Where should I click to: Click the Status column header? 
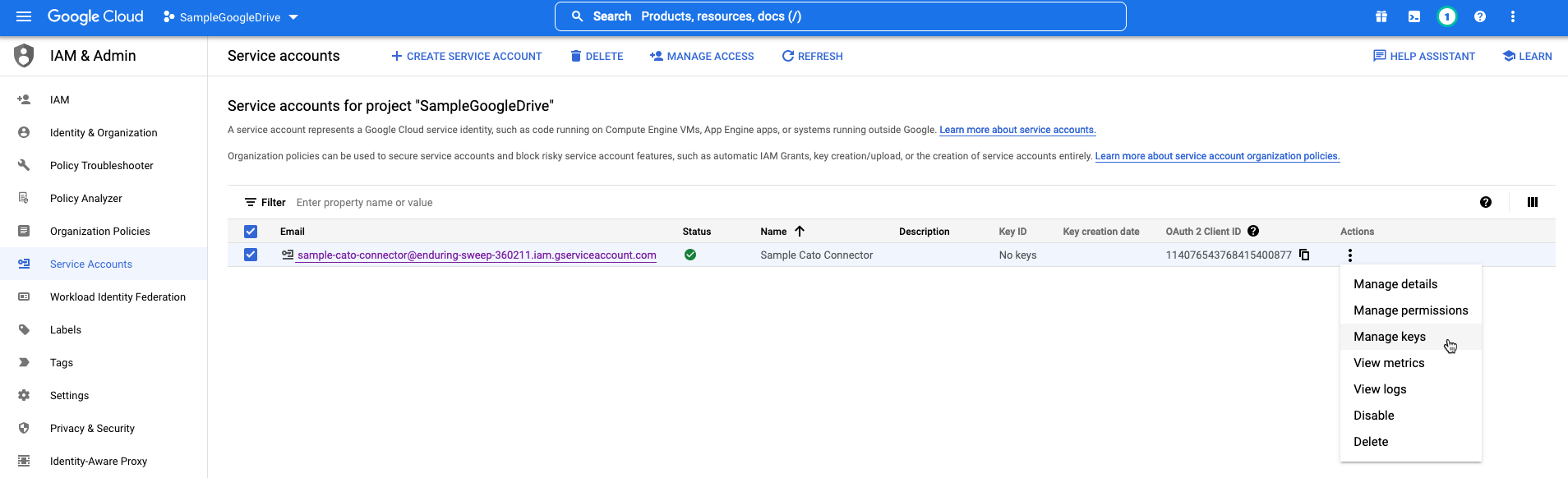click(697, 232)
